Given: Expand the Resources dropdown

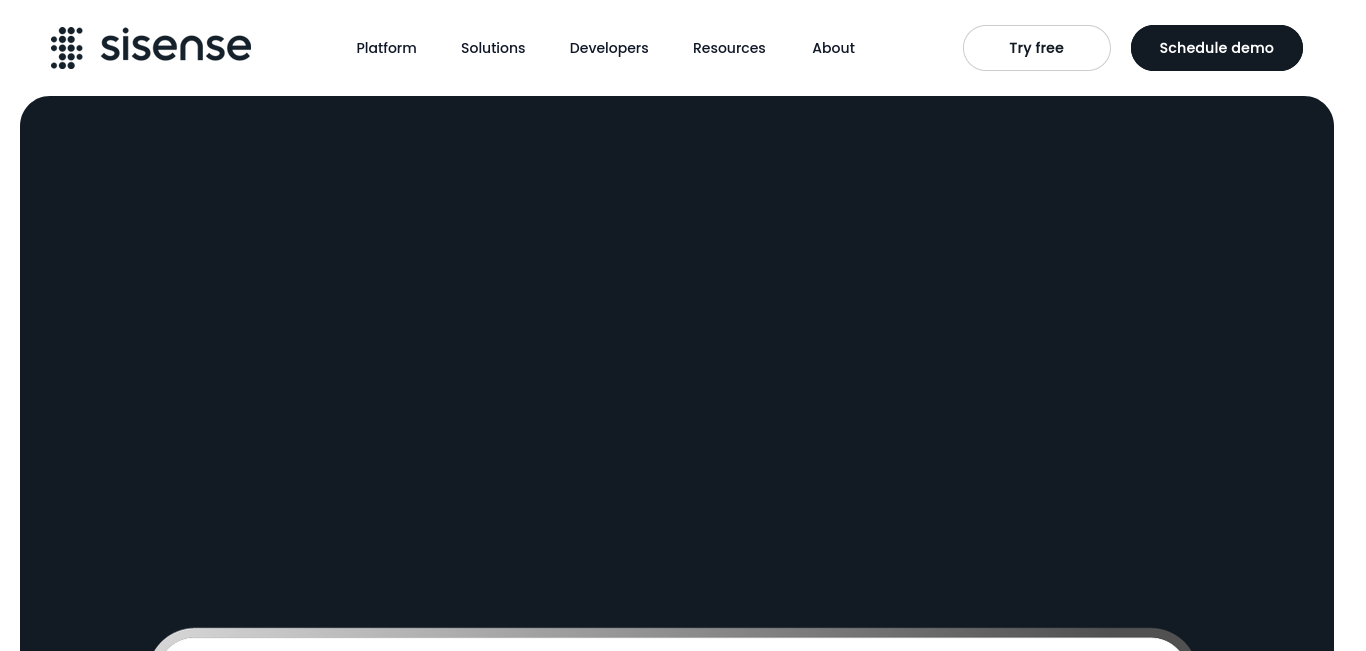Looking at the screenshot, I should [x=728, y=48].
